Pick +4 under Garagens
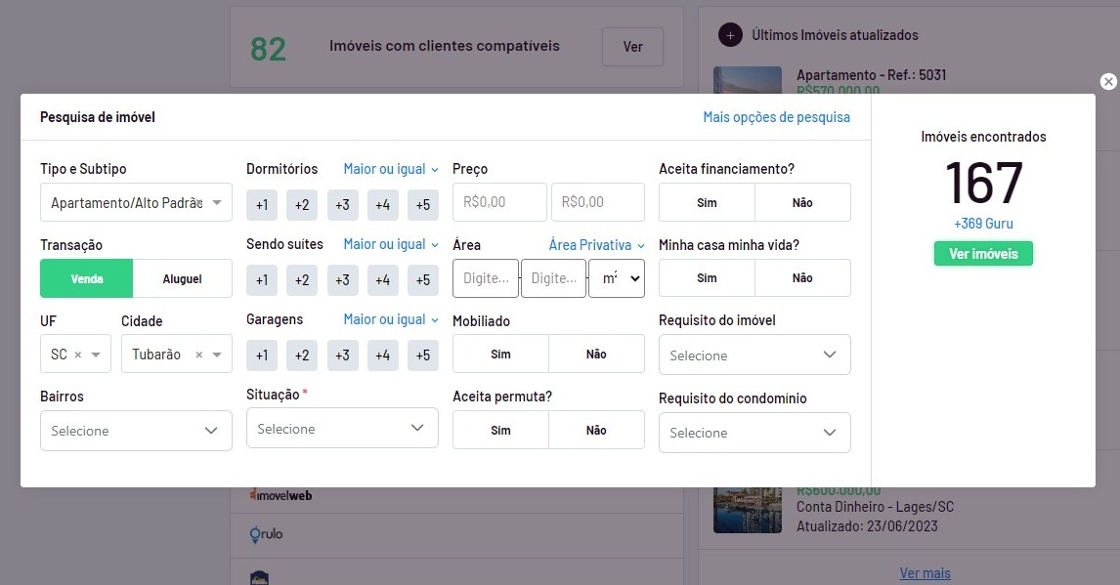Screen dimensions: 1120x585 point(382,355)
